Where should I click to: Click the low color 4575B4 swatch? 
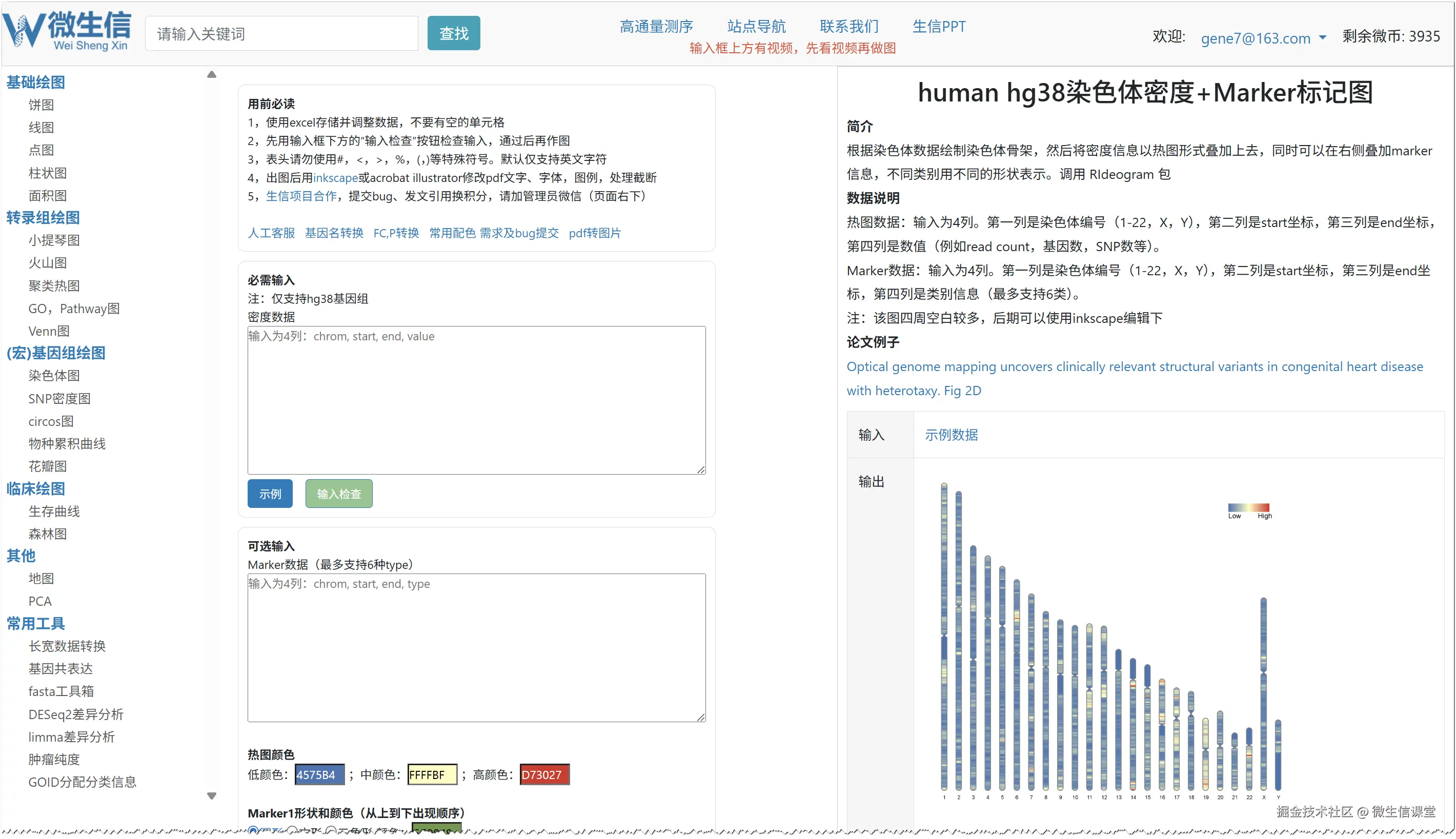(319, 775)
